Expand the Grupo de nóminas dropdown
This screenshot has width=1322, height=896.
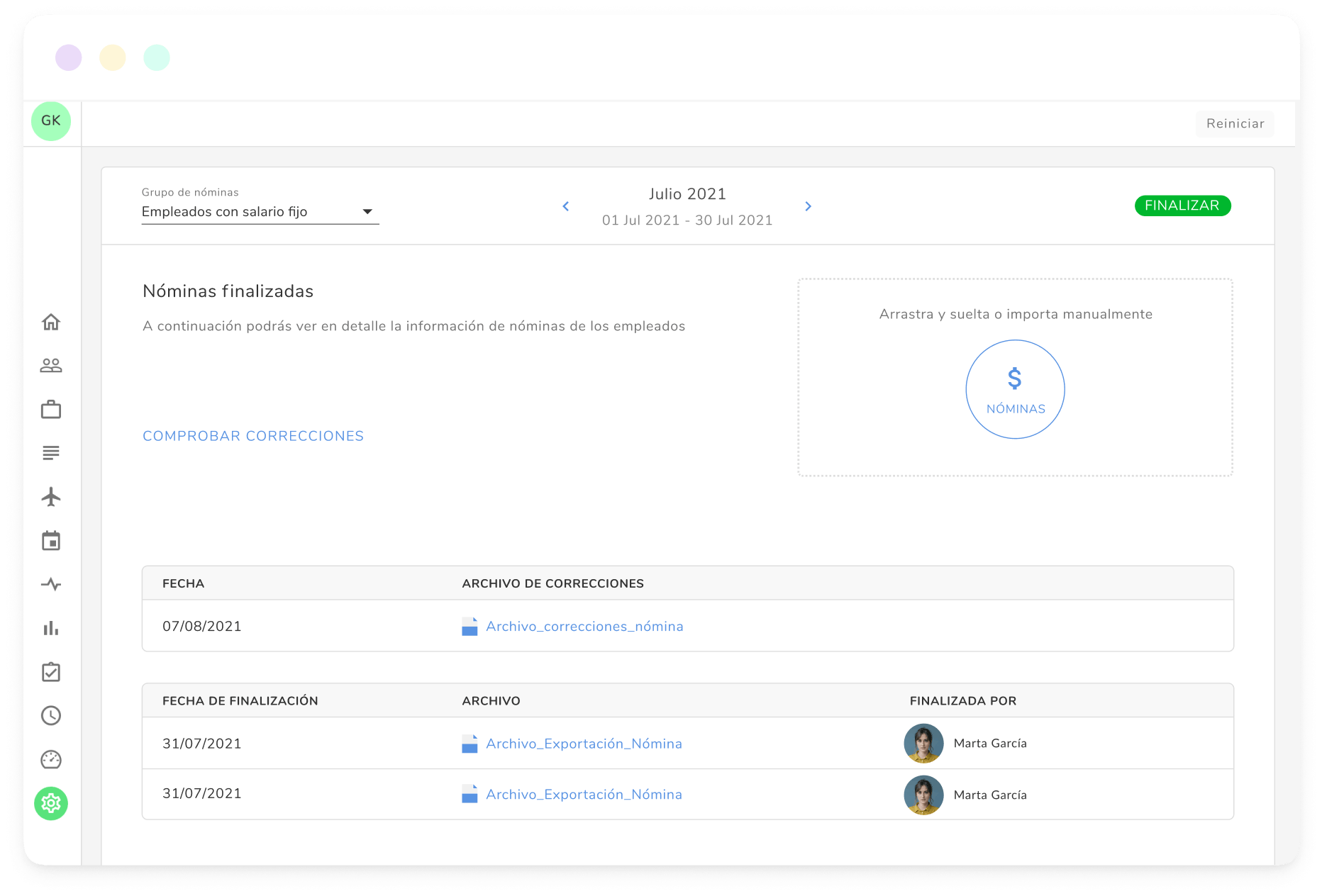pyautogui.click(x=260, y=212)
